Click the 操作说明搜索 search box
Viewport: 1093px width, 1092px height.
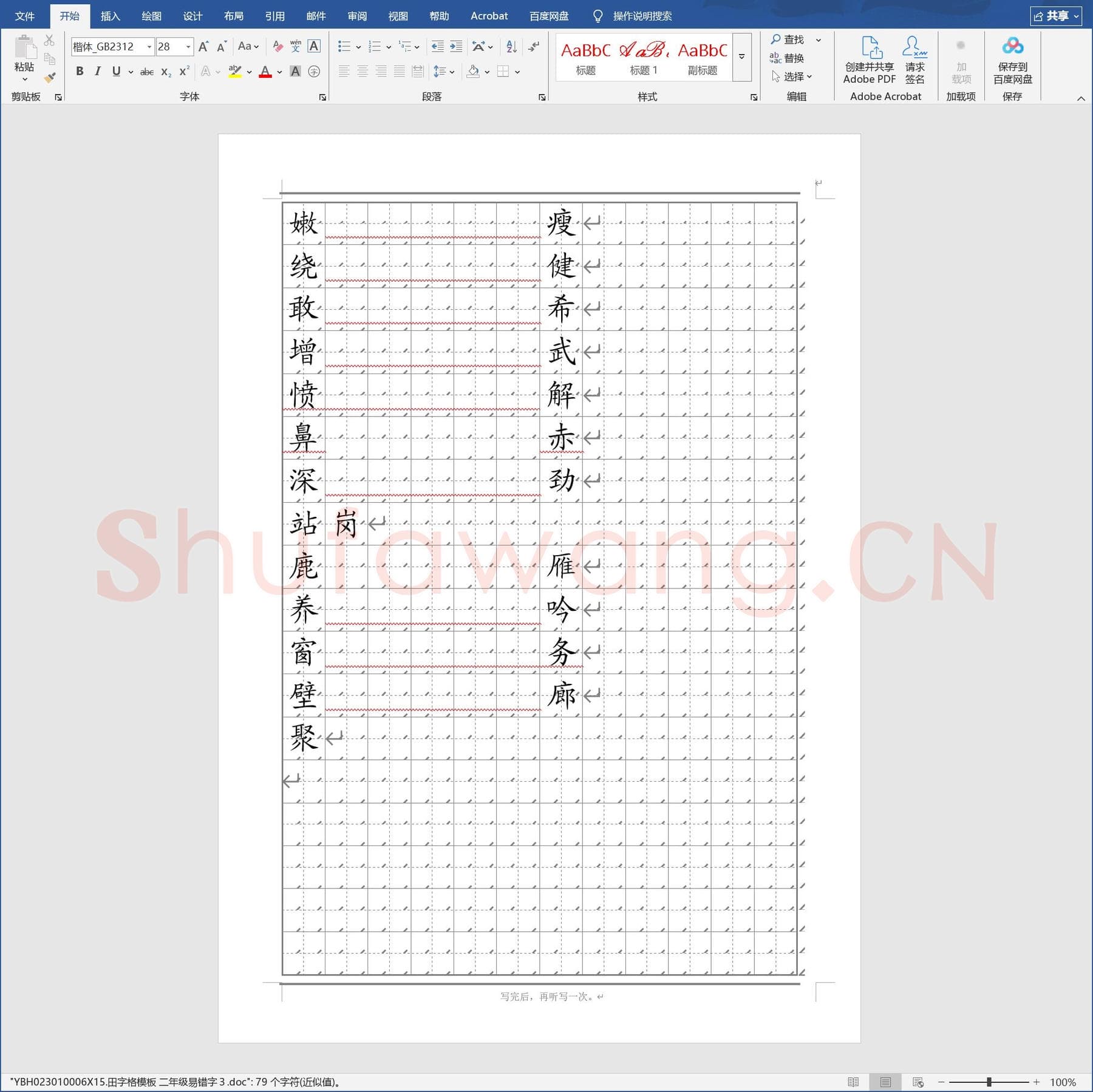pos(642,16)
